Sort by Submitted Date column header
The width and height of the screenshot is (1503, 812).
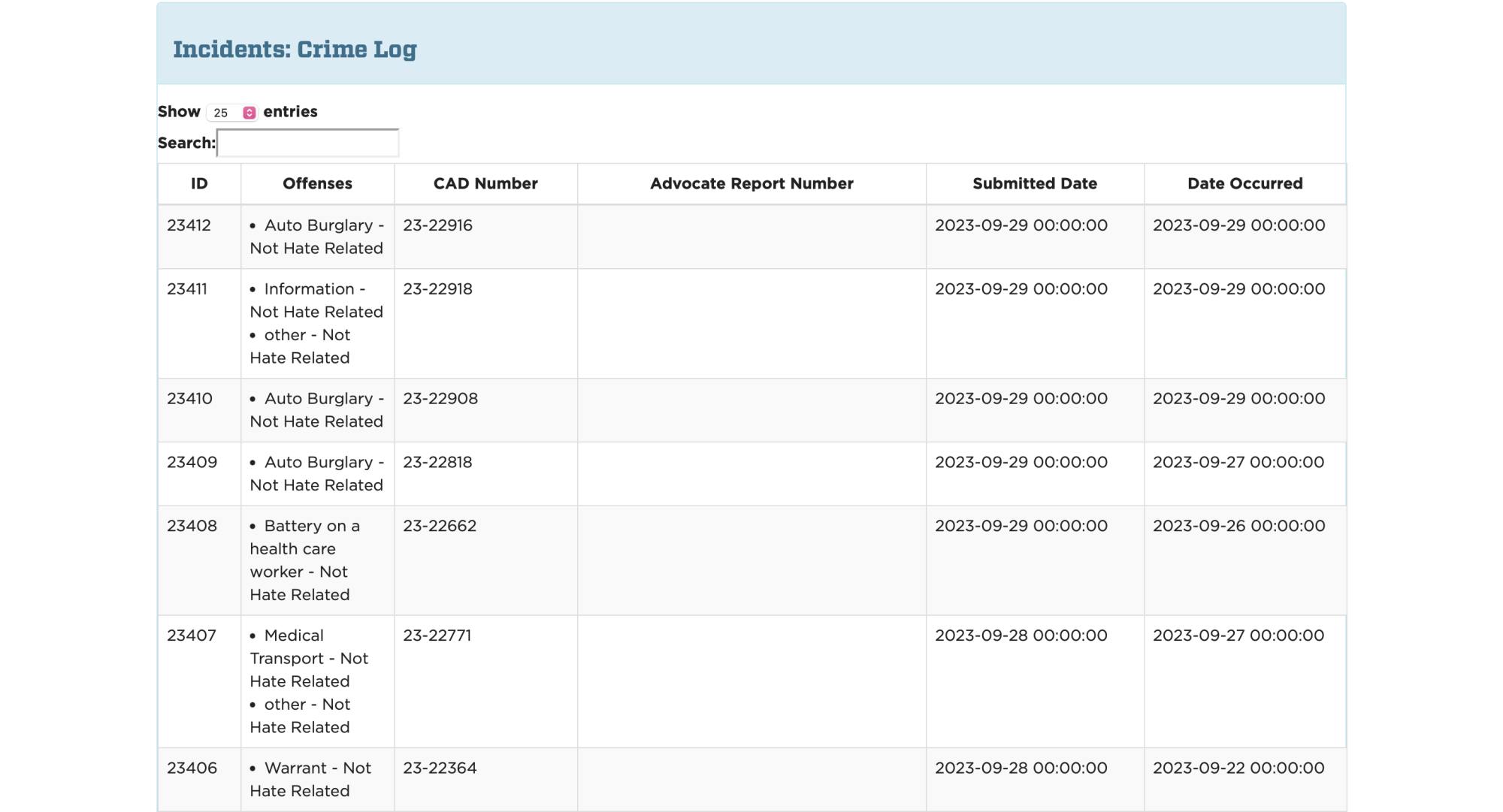coord(1034,183)
